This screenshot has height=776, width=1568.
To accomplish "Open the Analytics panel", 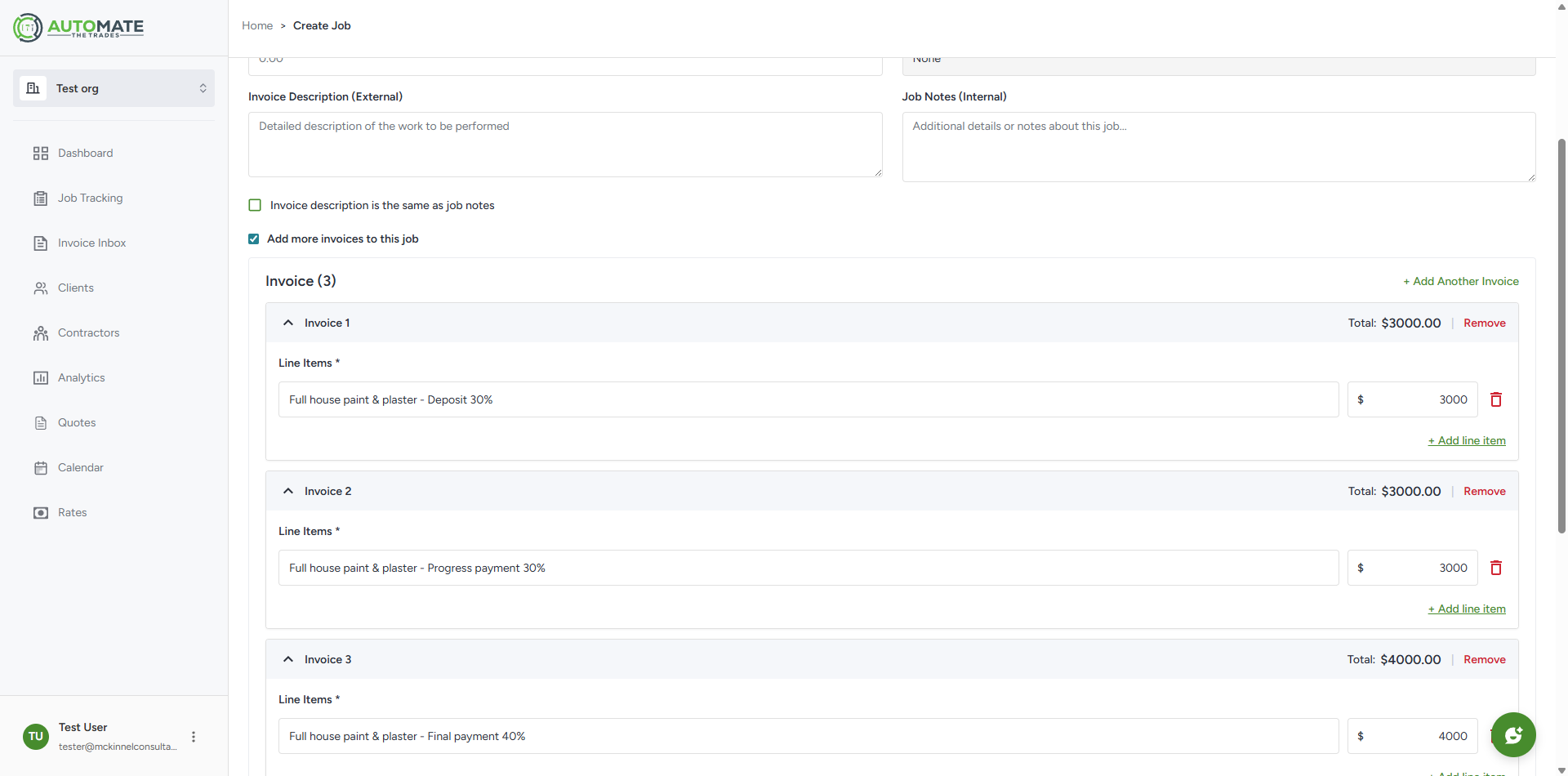I will 82,377.
